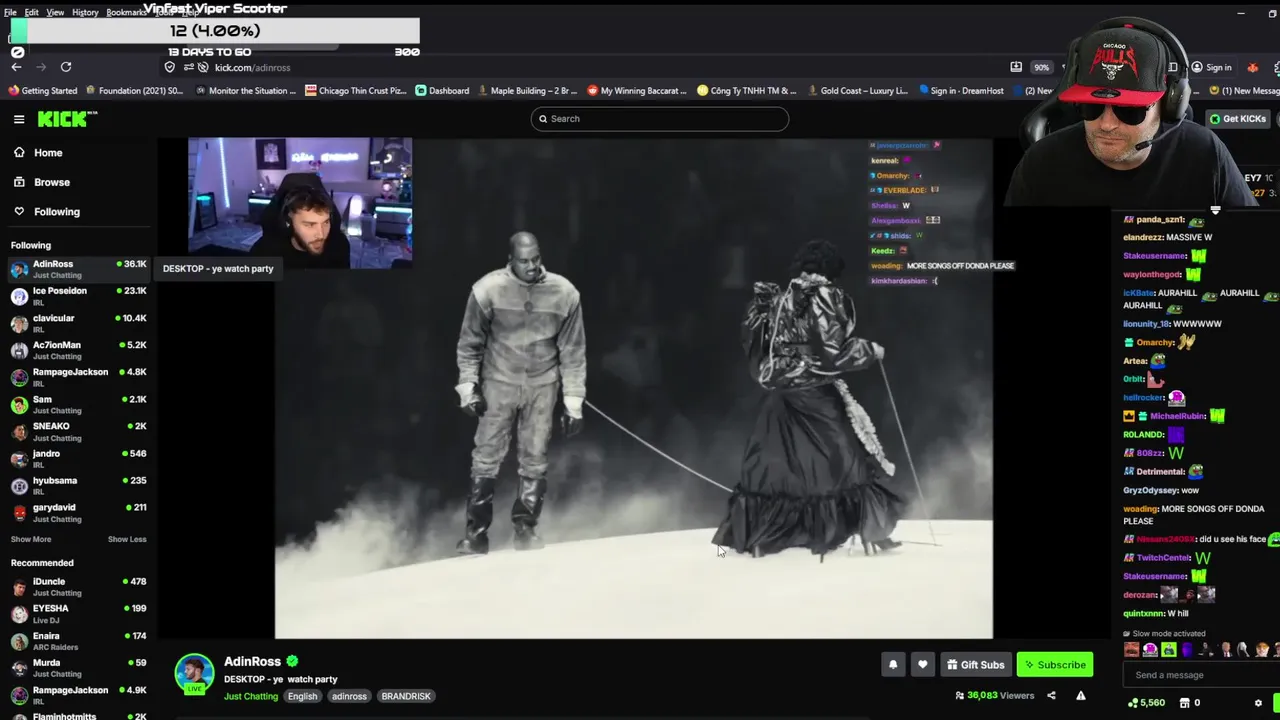This screenshot has width=1280, height=720.
Task: Open the Gold Coast Luxury bookmark
Action: click(x=856, y=90)
